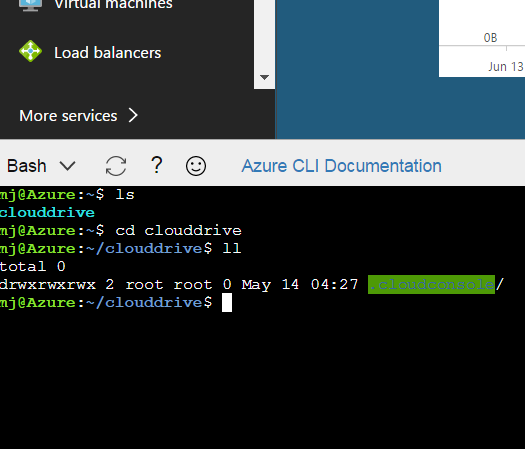Open Azure CLI Documentation link

point(342,166)
